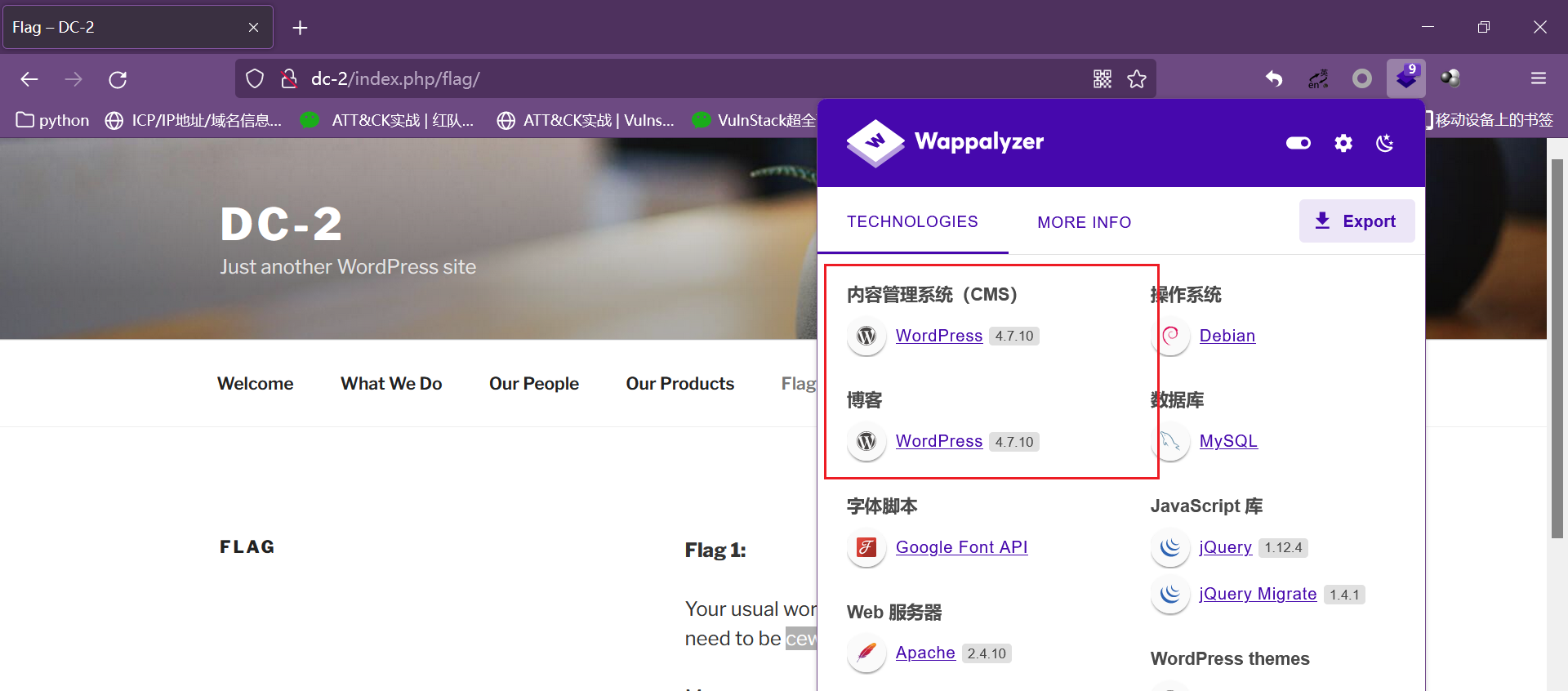This screenshot has height=691, width=1568.
Task: Reload the current page
Action: pyautogui.click(x=118, y=79)
